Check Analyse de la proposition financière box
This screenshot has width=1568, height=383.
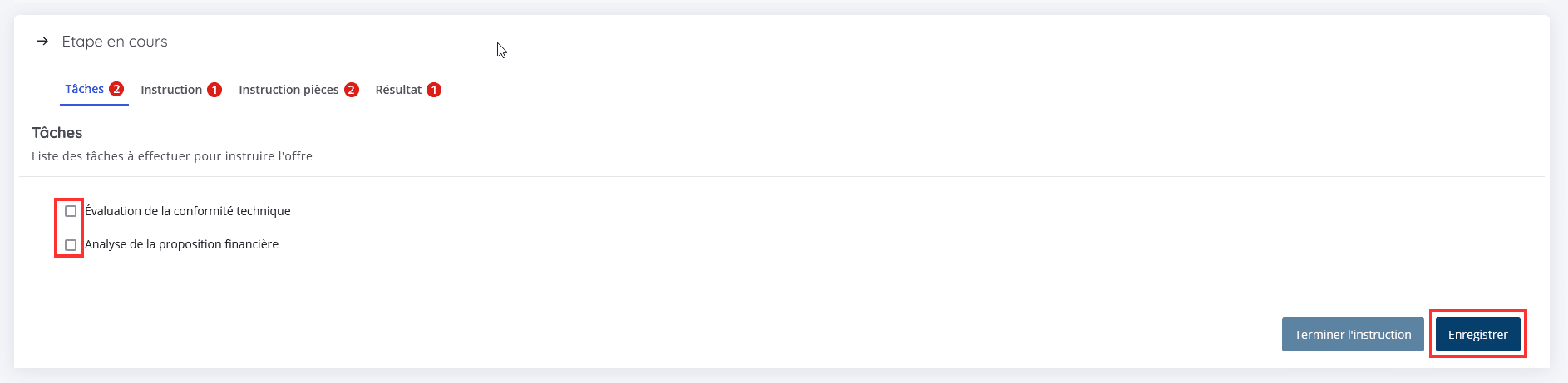pos(71,245)
